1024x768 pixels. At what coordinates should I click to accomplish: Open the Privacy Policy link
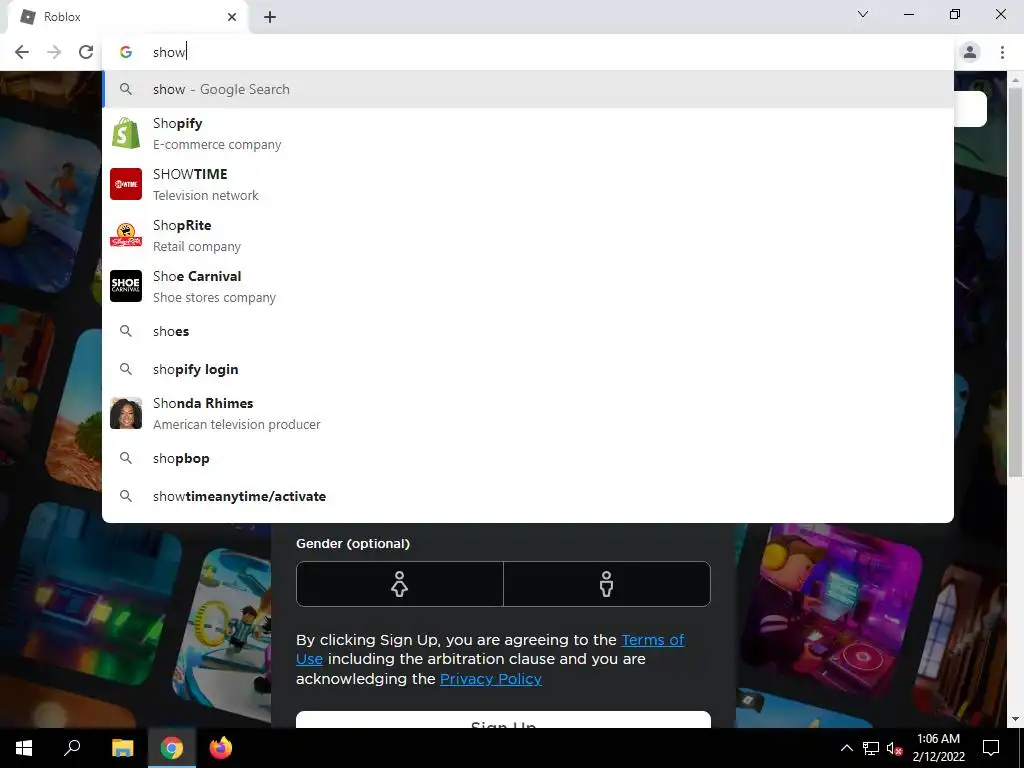pos(491,679)
